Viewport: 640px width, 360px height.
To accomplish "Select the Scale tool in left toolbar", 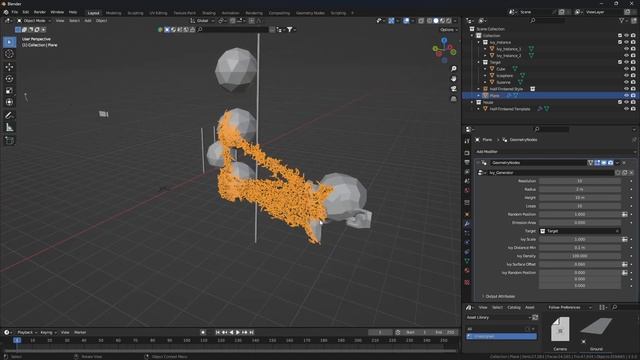I will coord(9,91).
